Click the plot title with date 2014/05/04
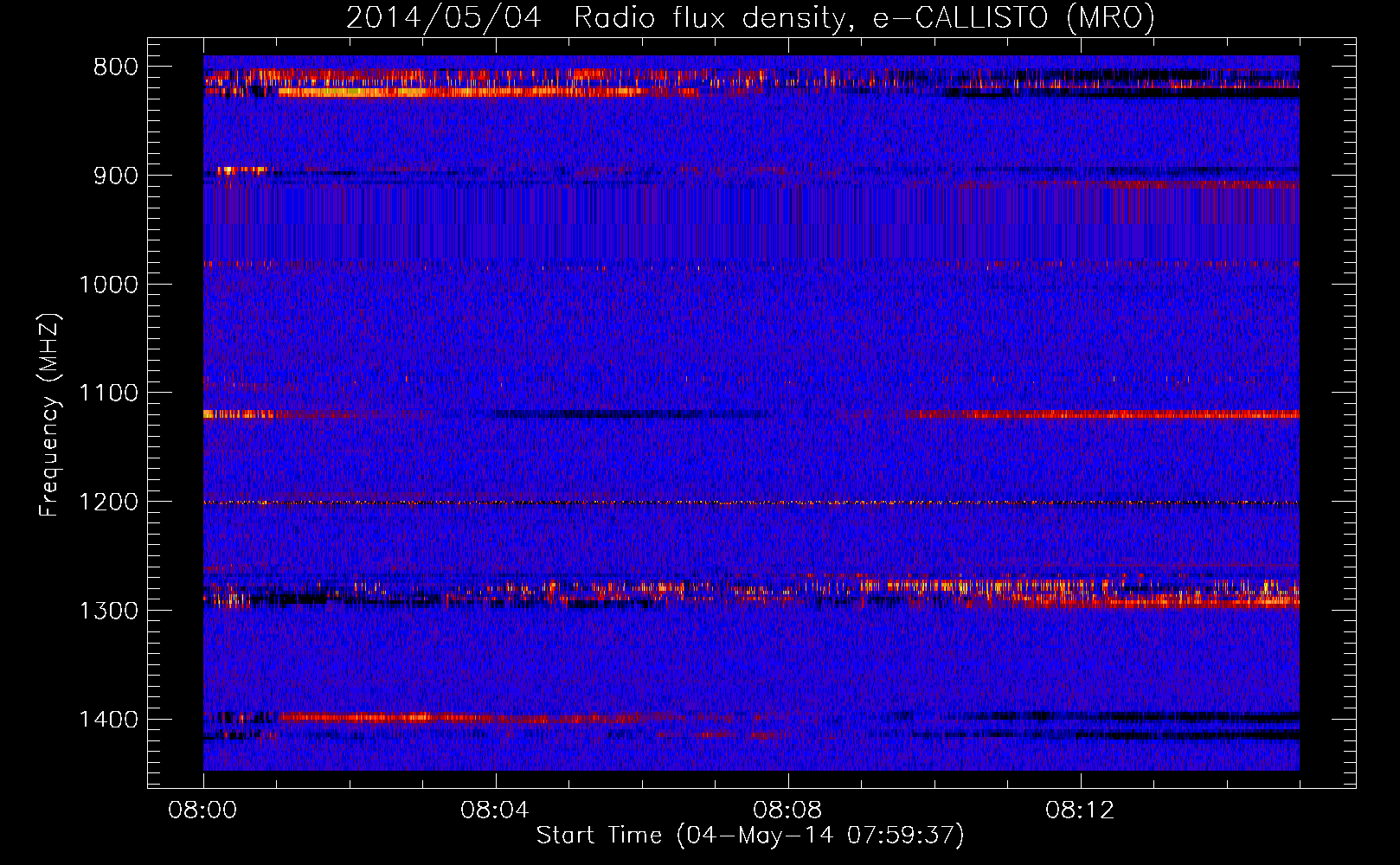The image size is (1400, 865). tap(750, 17)
